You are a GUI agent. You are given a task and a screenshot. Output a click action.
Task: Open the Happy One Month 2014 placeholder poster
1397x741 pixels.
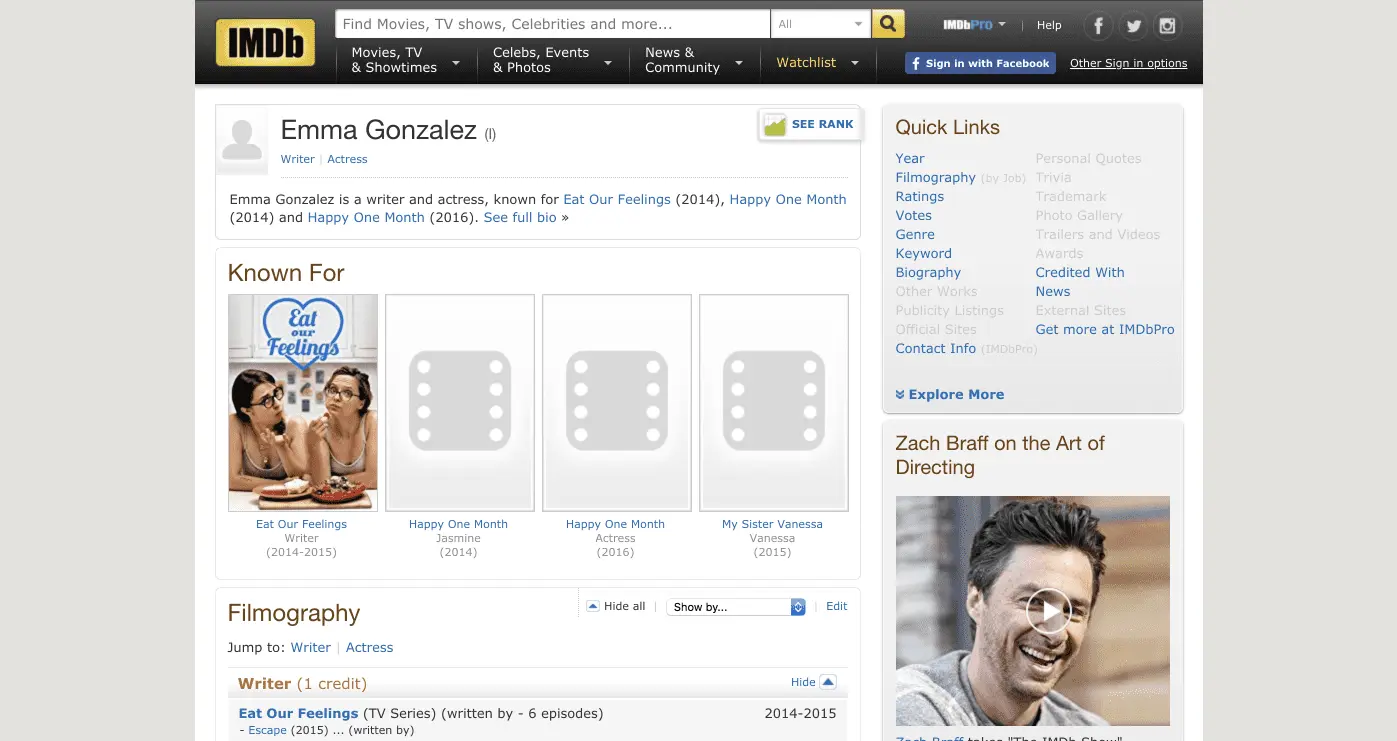coord(460,403)
